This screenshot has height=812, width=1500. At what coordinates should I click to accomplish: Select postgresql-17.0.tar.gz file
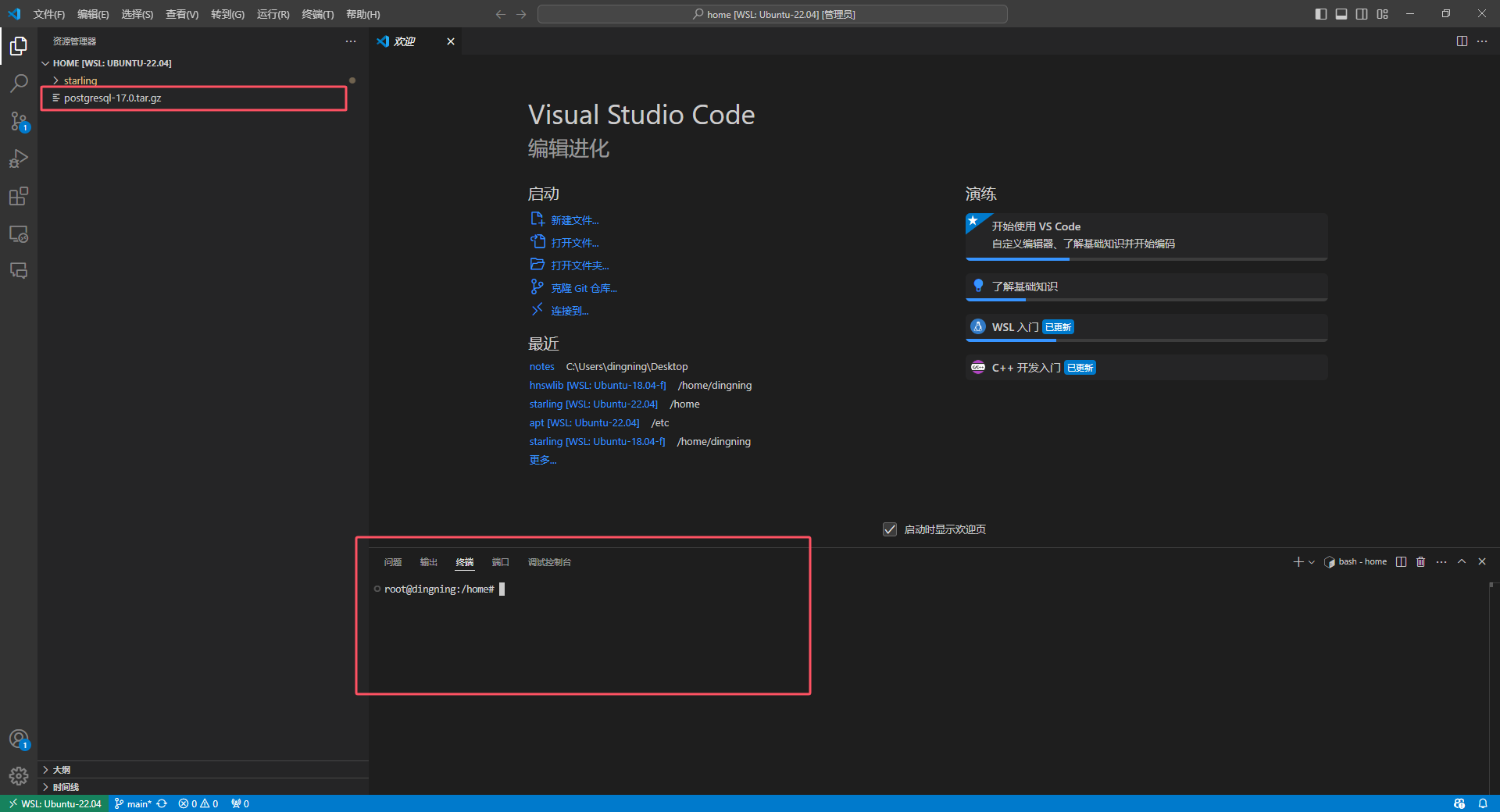(112, 98)
